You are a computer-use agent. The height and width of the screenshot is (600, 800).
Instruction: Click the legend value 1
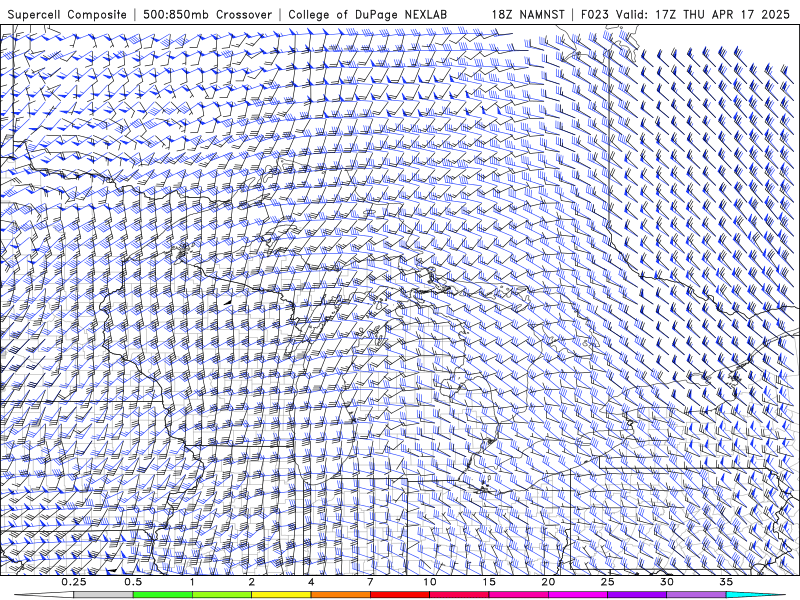click(192, 582)
